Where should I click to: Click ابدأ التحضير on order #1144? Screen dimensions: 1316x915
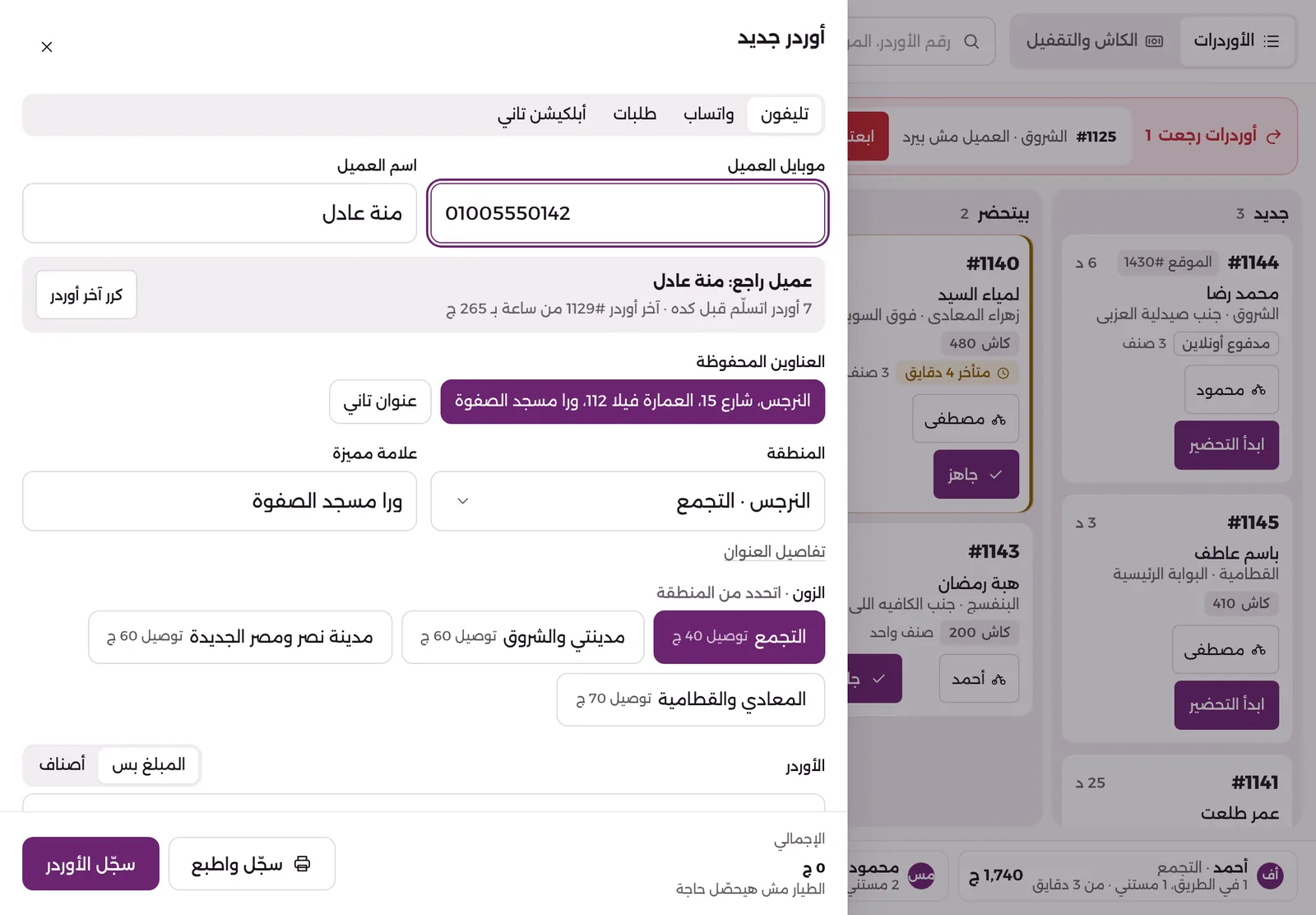(1226, 445)
